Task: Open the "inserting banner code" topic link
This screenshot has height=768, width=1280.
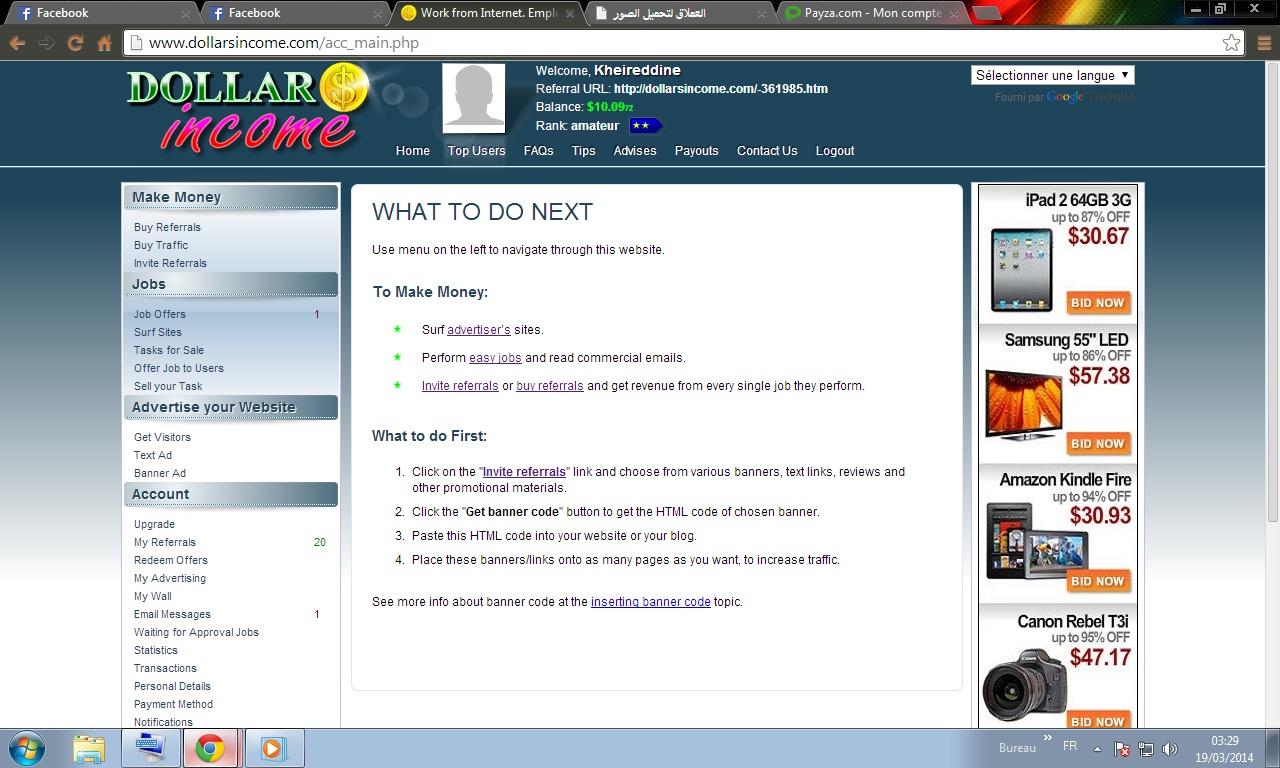Action: 651,602
